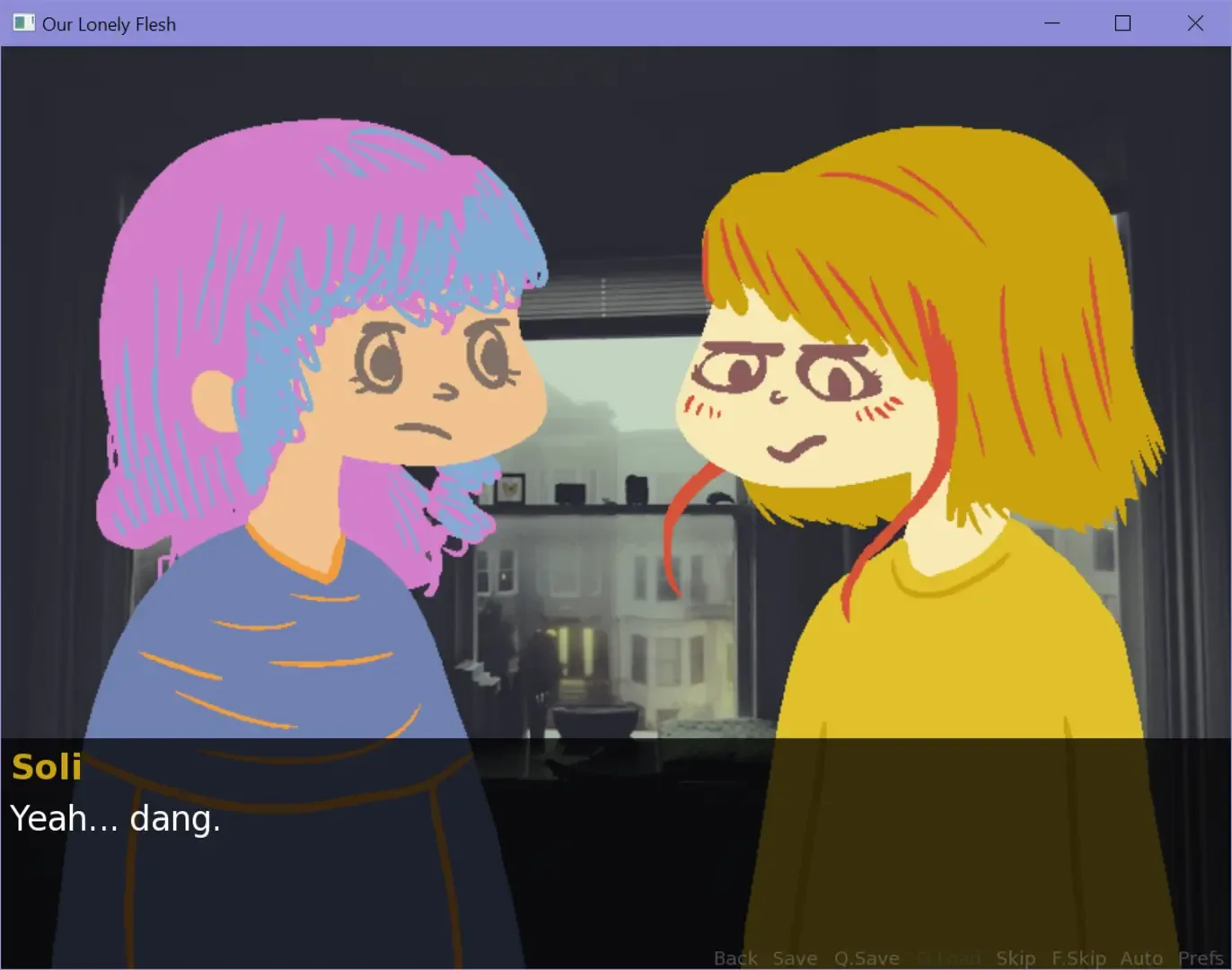Activate Skip mode from the quick menu
The height and width of the screenshot is (970, 1232).
tap(1016, 957)
